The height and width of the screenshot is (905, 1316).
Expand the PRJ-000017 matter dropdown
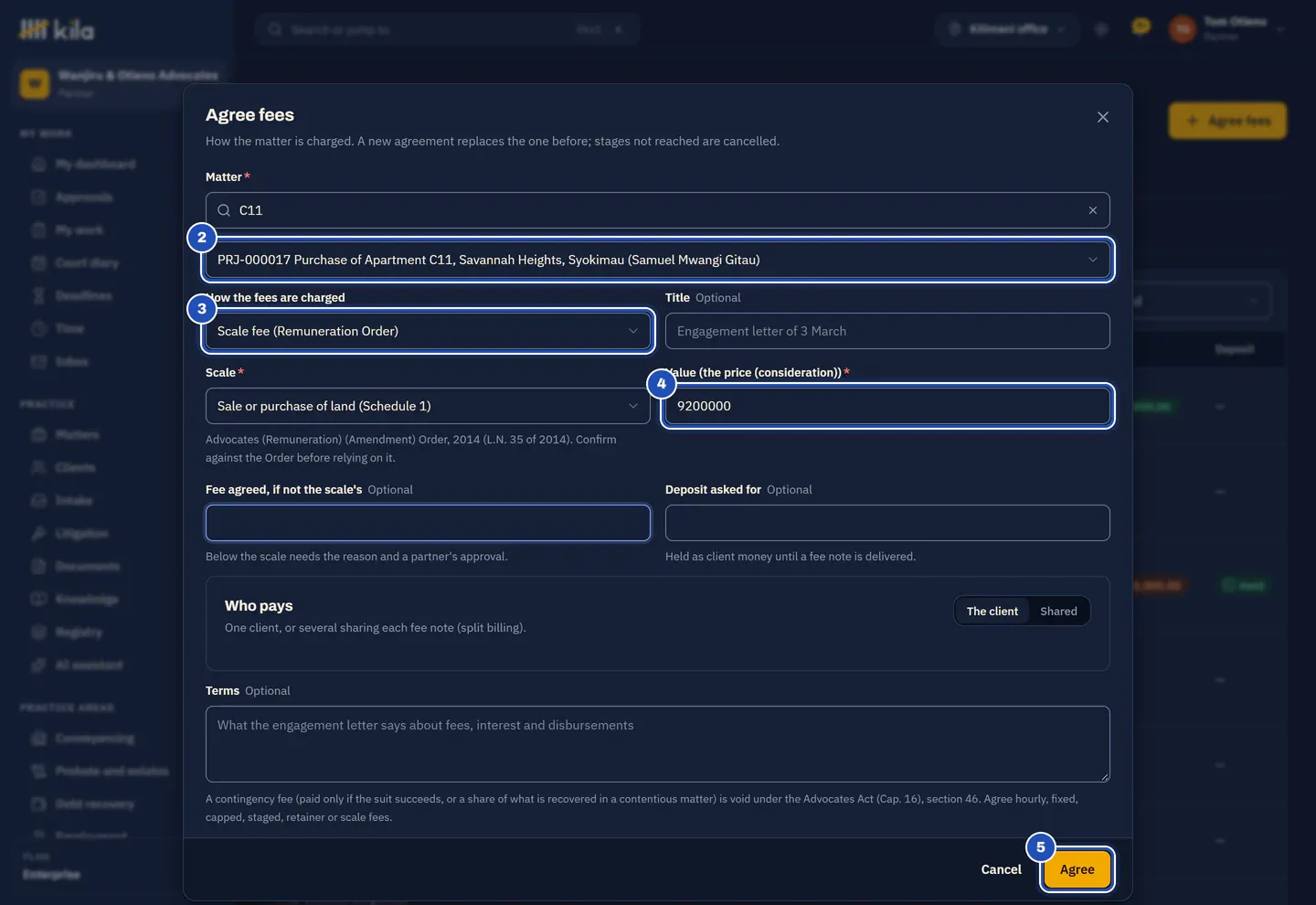pos(657,260)
